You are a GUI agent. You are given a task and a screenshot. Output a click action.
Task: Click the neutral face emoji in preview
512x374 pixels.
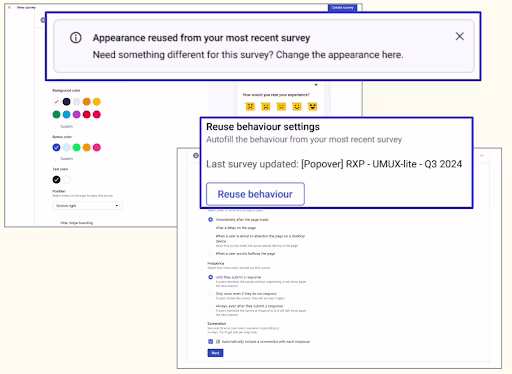(281, 106)
